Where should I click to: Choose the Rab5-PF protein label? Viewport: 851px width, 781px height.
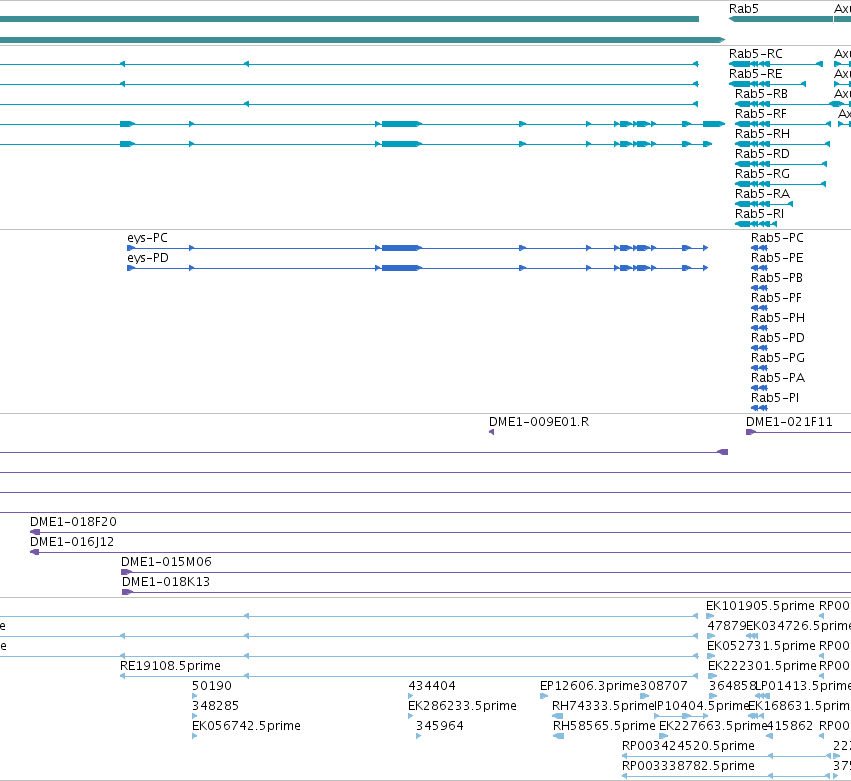click(776, 299)
